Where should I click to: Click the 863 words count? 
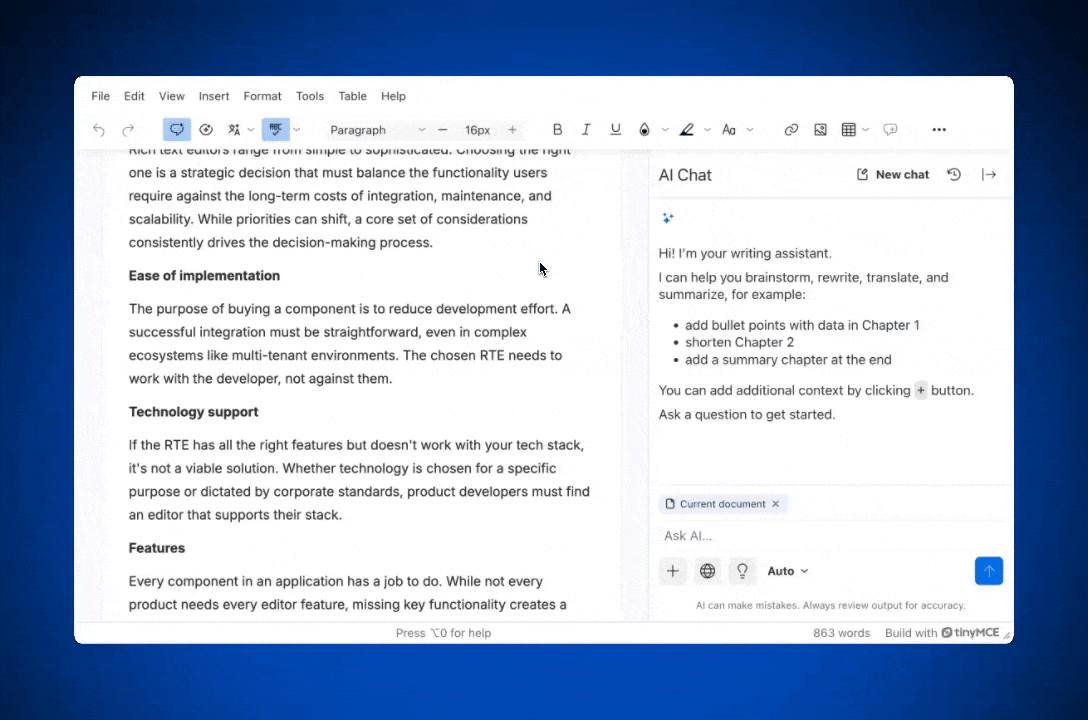click(841, 633)
